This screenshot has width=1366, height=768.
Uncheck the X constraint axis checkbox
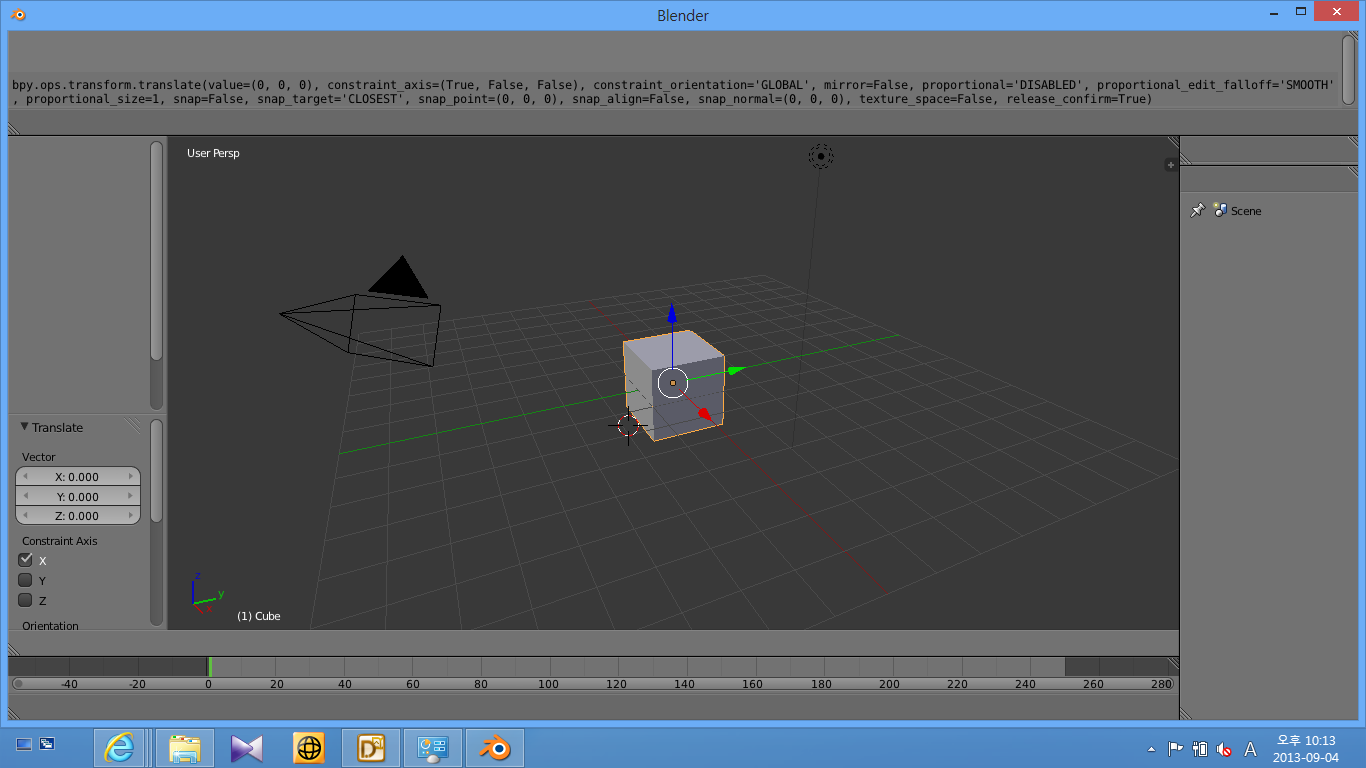pyautogui.click(x=26, y=560)
